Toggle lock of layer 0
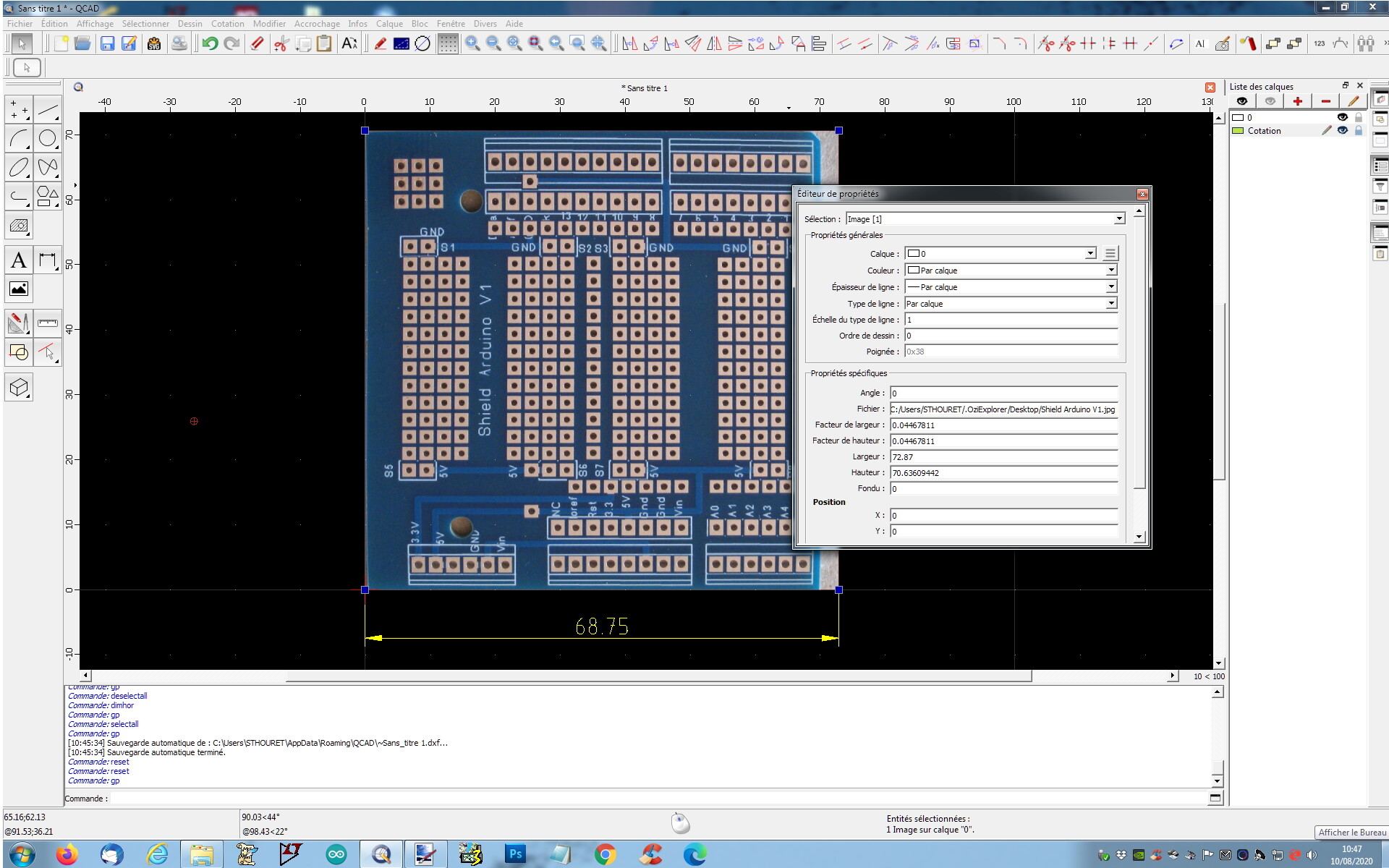The height and width of the screenshot is (868, 1389). (x=1359, y=117)
